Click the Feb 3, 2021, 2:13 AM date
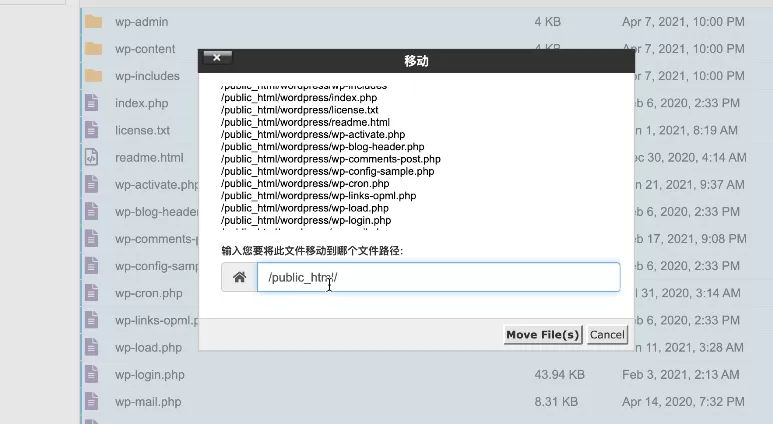 click(680, 375)
